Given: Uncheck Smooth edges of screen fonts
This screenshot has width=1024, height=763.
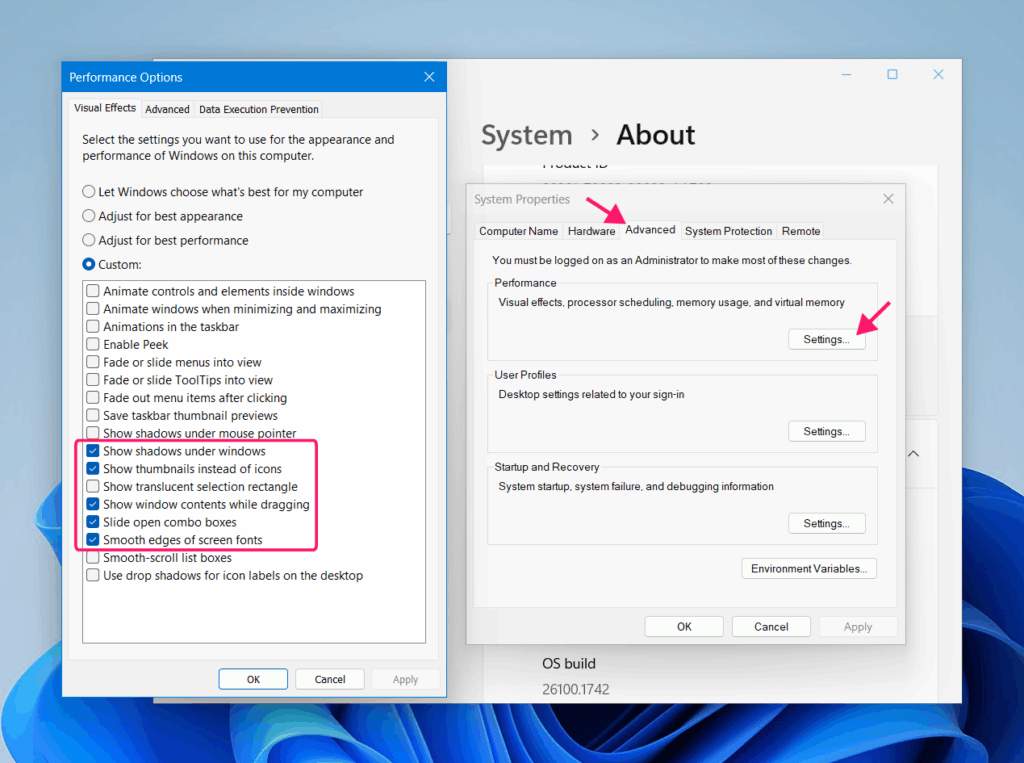Looking at the screenshot, I should coord(93,540).
